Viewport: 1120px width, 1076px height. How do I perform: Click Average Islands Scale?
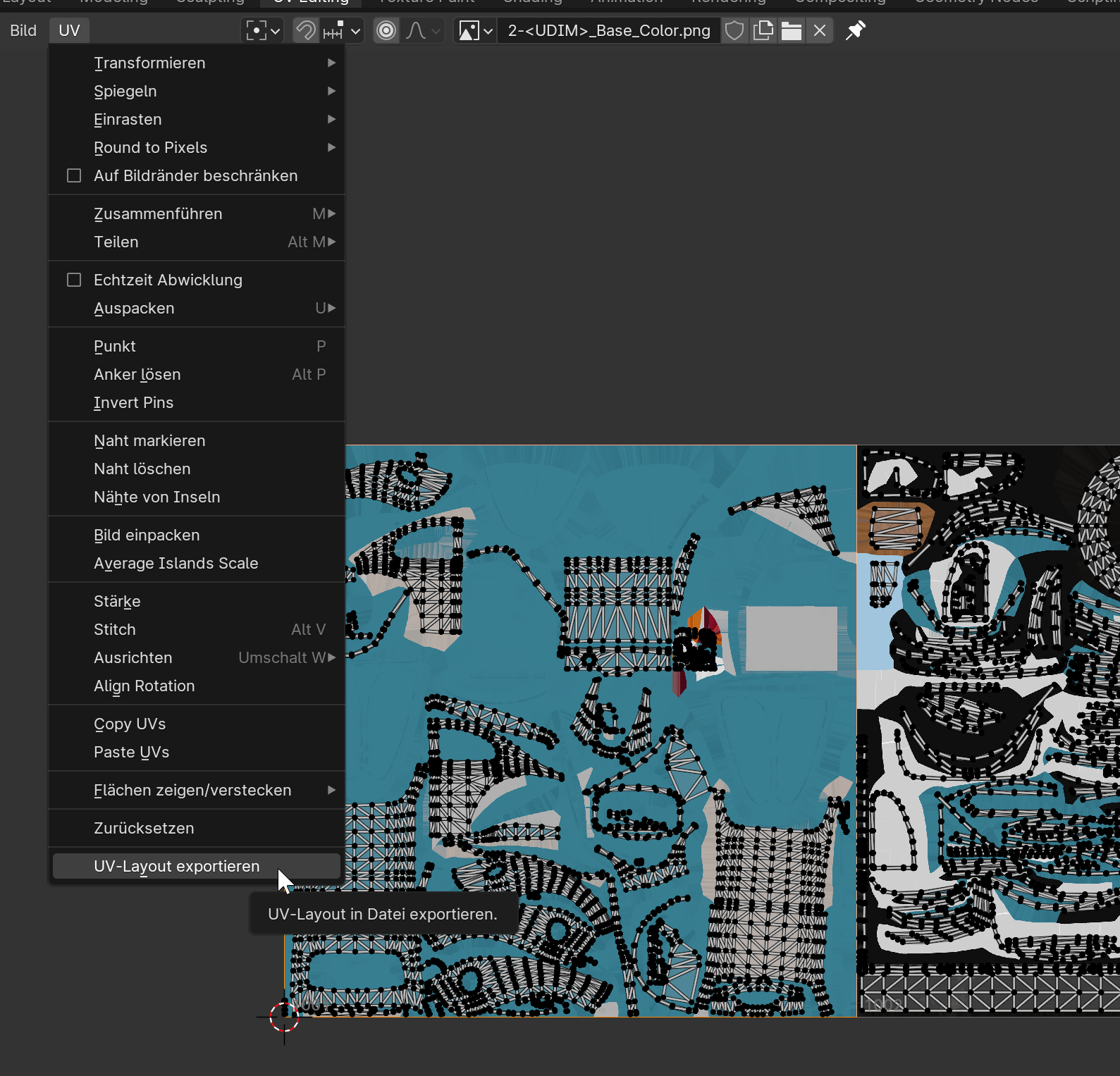click(x=176, y=563)
